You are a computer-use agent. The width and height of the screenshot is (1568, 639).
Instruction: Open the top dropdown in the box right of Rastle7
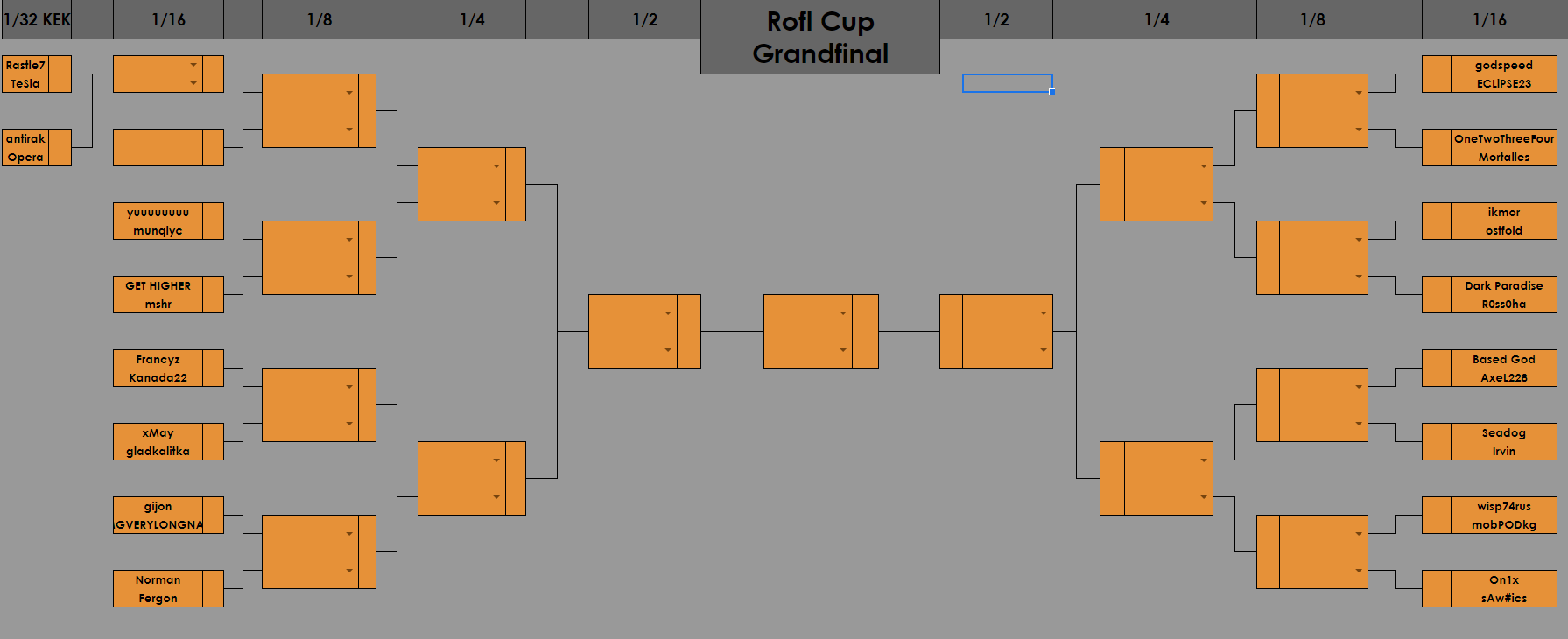coord(193,65)
